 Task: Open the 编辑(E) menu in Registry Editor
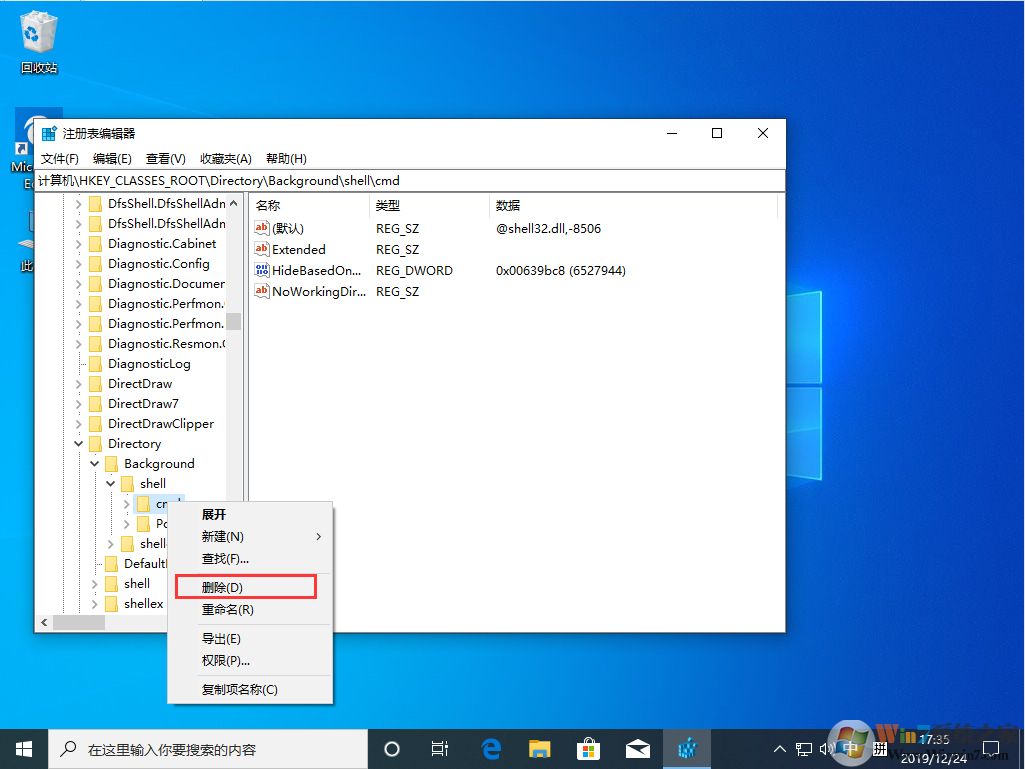[112, 158]
